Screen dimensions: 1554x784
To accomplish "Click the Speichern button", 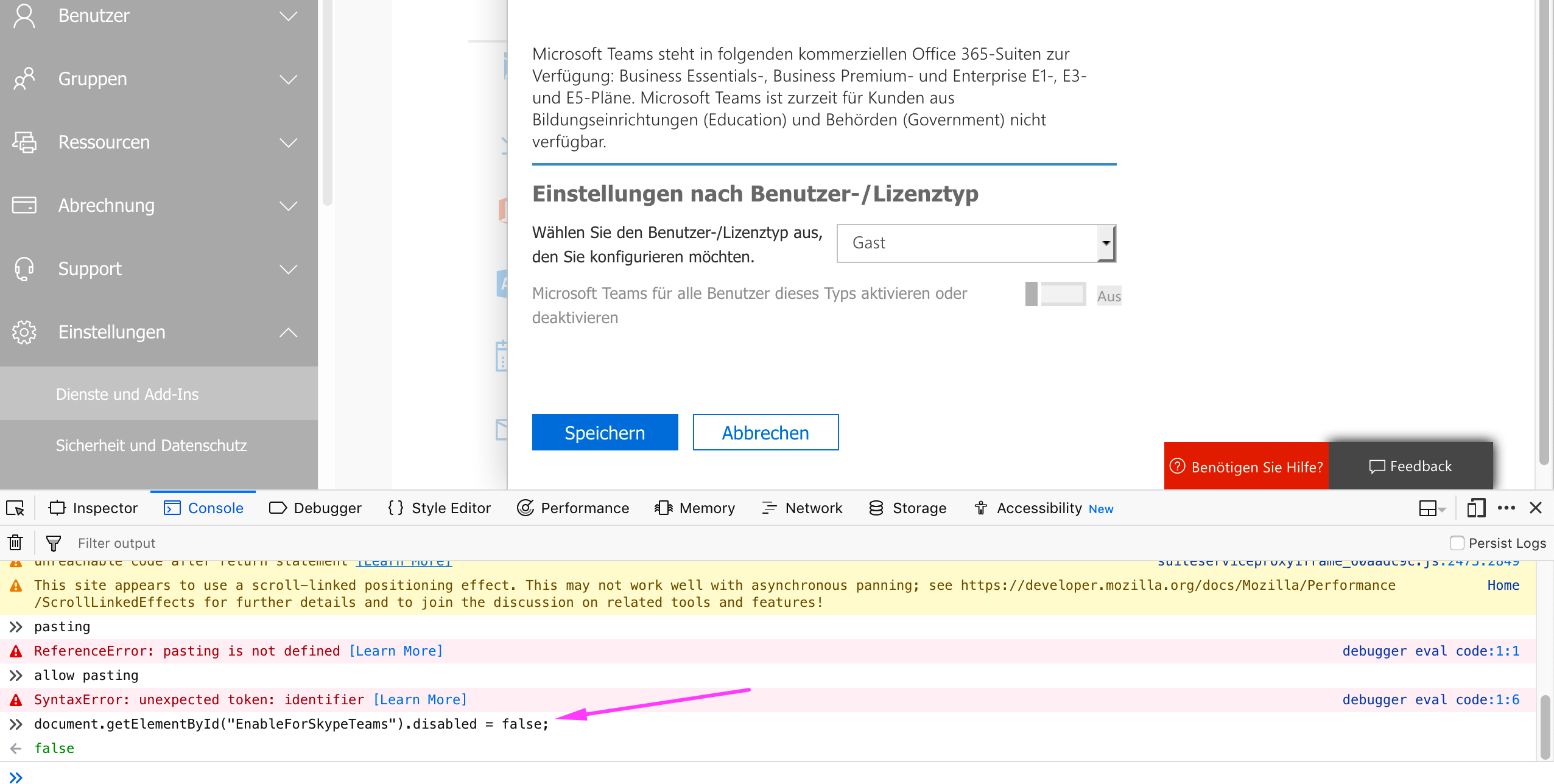I will [x=605, y=432].
